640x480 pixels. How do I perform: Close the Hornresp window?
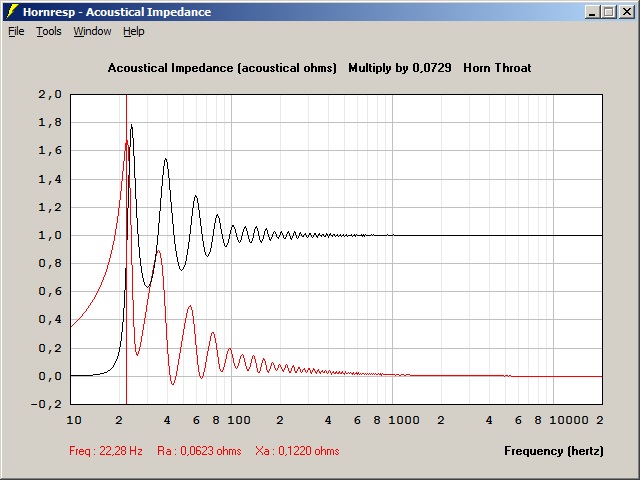point(626,12)
